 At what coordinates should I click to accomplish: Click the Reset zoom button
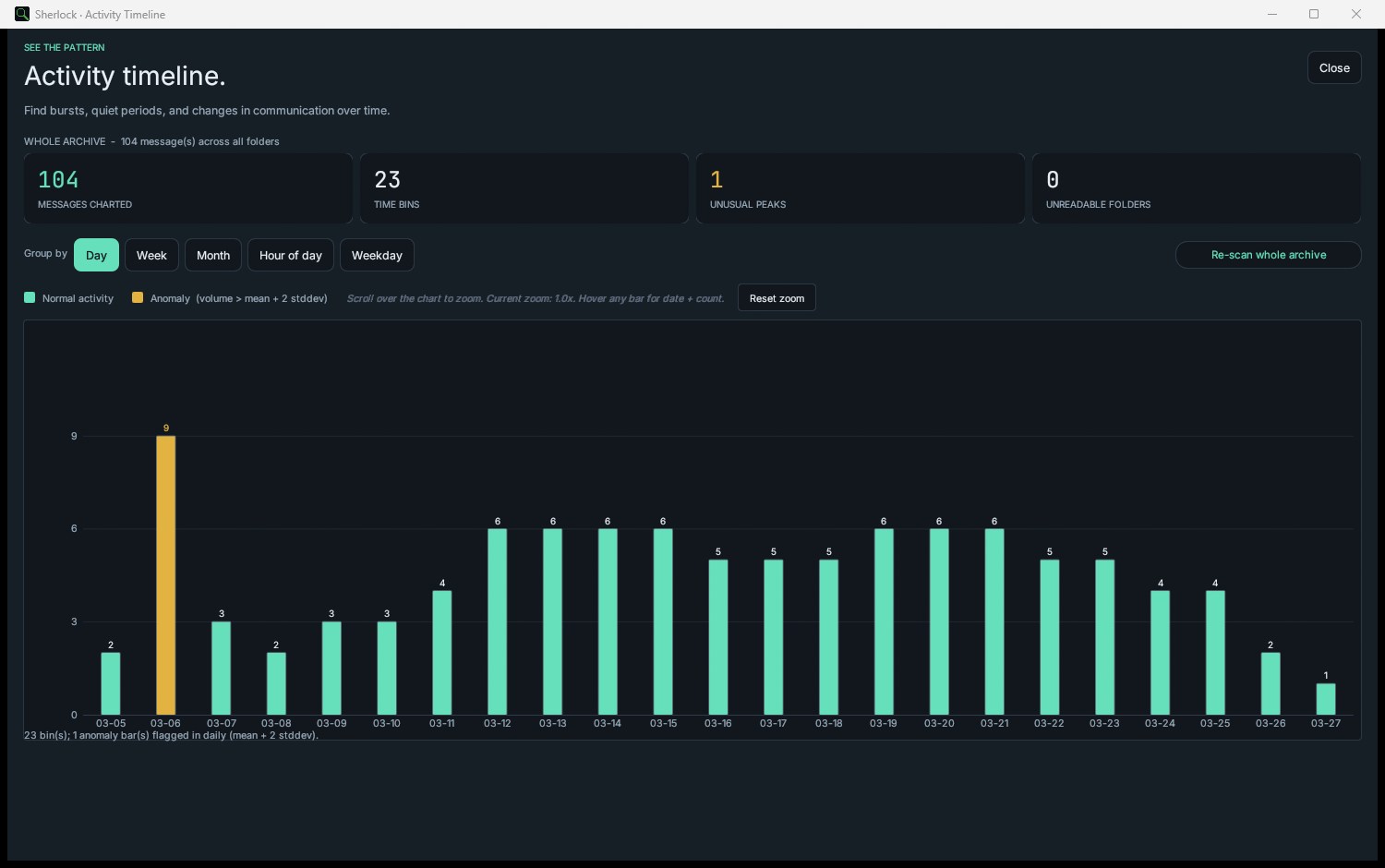click(777, 298)
